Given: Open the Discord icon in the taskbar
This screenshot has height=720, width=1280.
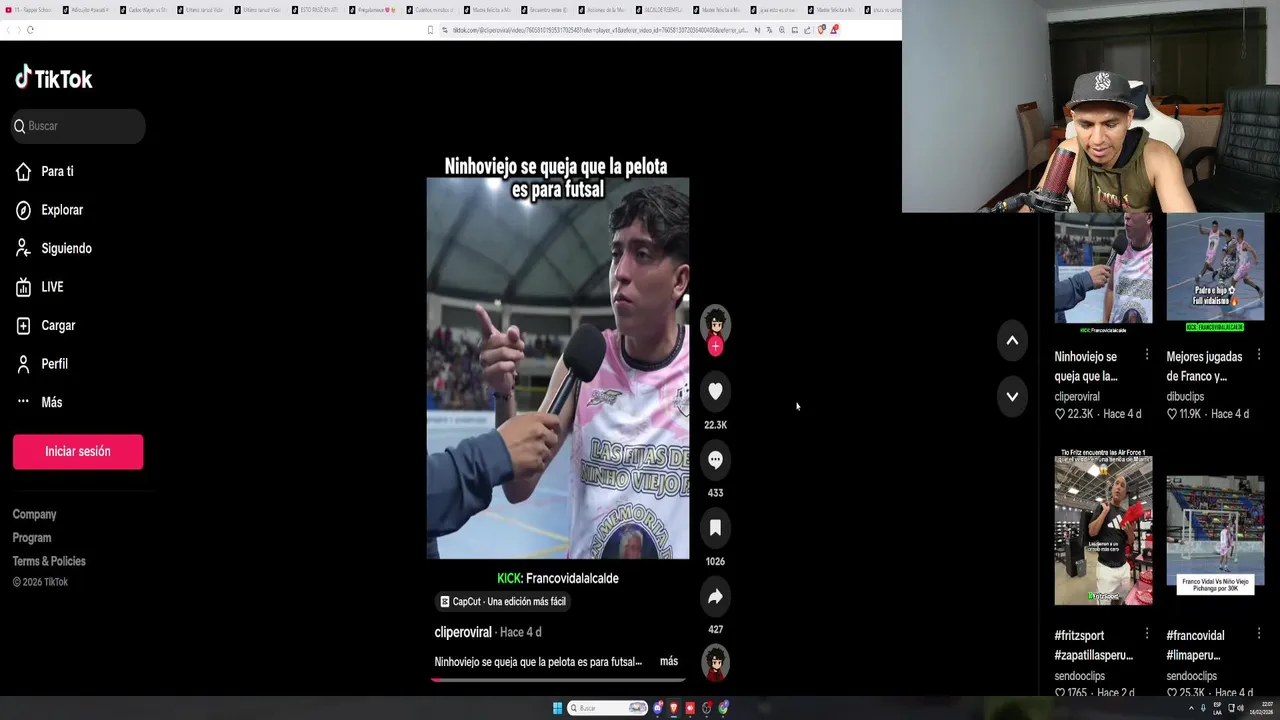Looking at the screenshot, I should pos(658,708).
